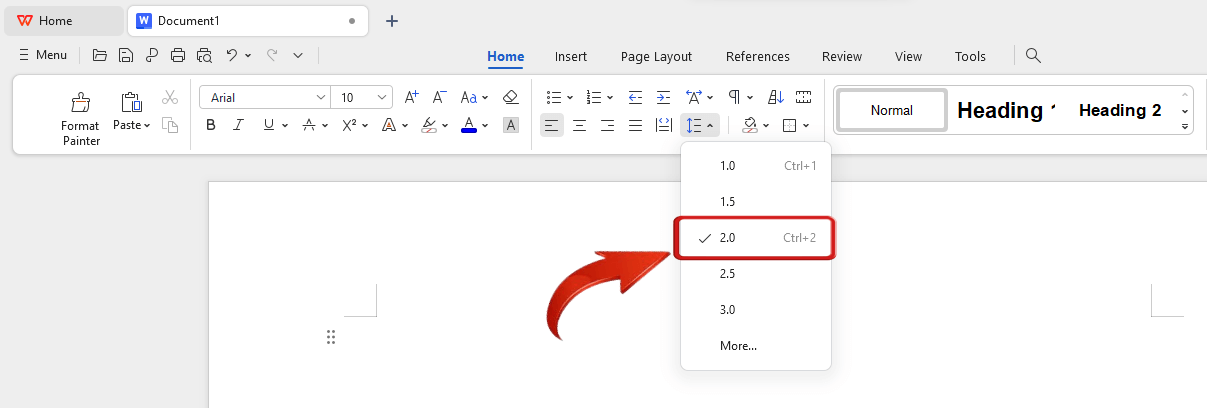Expand the styles gallery more arrow

click(x=1185, y=127)
